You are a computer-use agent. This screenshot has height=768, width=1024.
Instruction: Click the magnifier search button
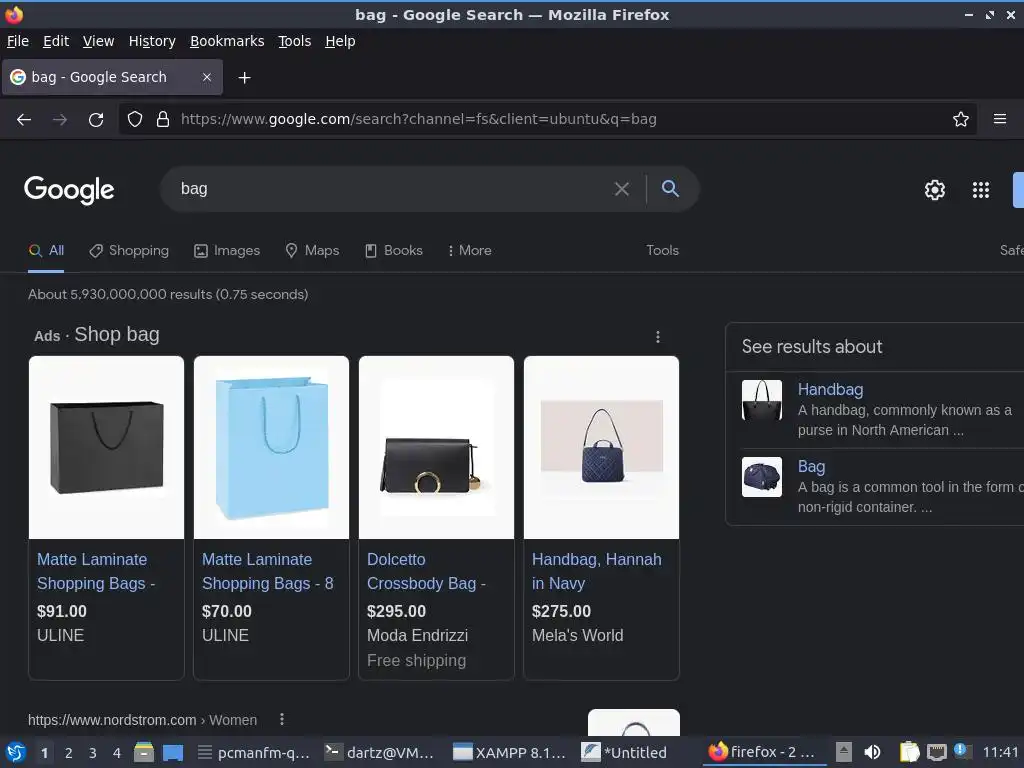[670, 189]
